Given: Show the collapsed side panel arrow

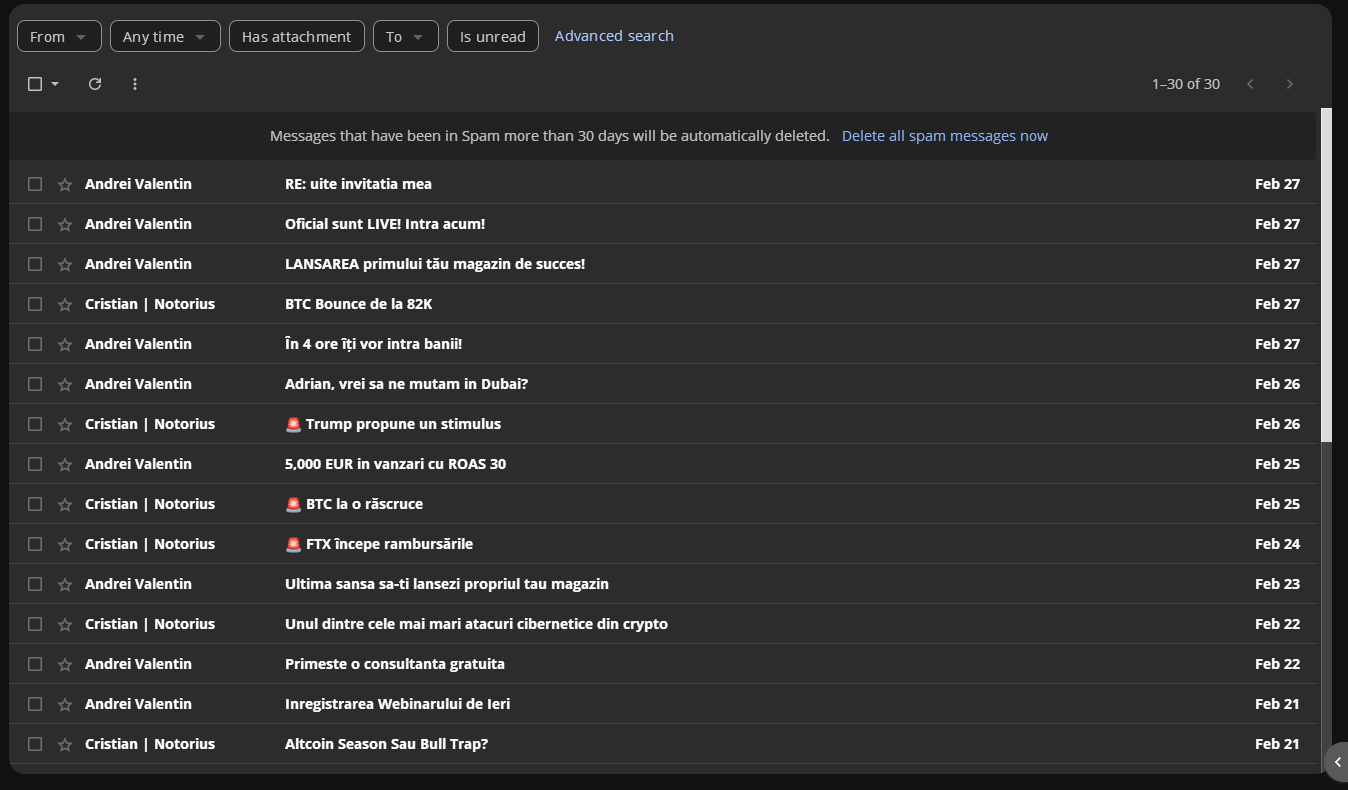Looking at the screenshot, I should [x=1337, y=762].
